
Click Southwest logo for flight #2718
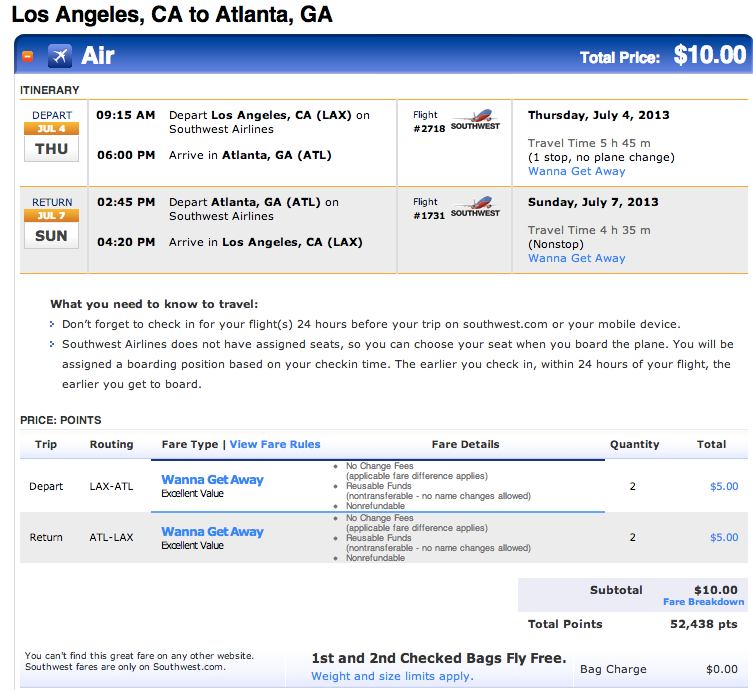point(474,121)
